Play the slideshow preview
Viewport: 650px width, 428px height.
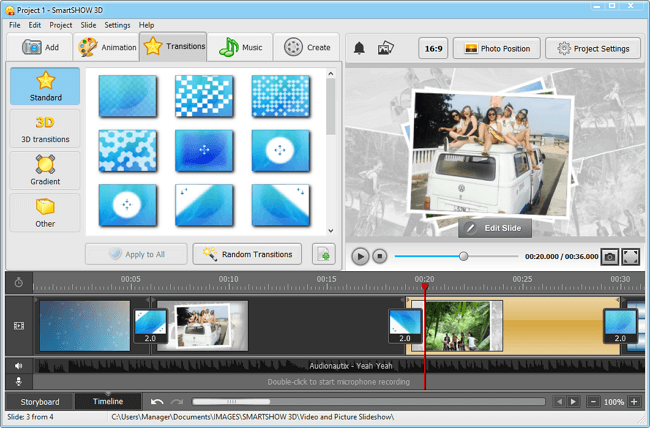coord(360,256)
